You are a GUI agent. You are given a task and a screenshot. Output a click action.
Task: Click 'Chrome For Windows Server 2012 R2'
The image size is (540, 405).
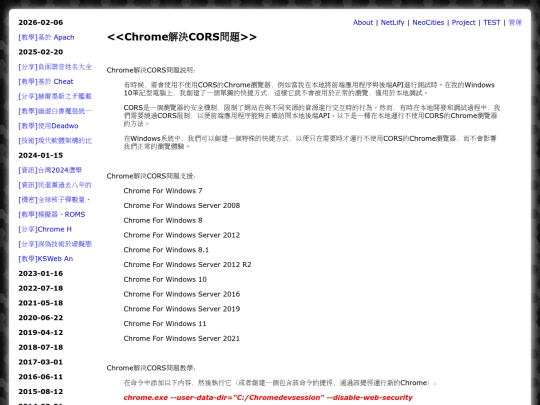pos(187,264)
